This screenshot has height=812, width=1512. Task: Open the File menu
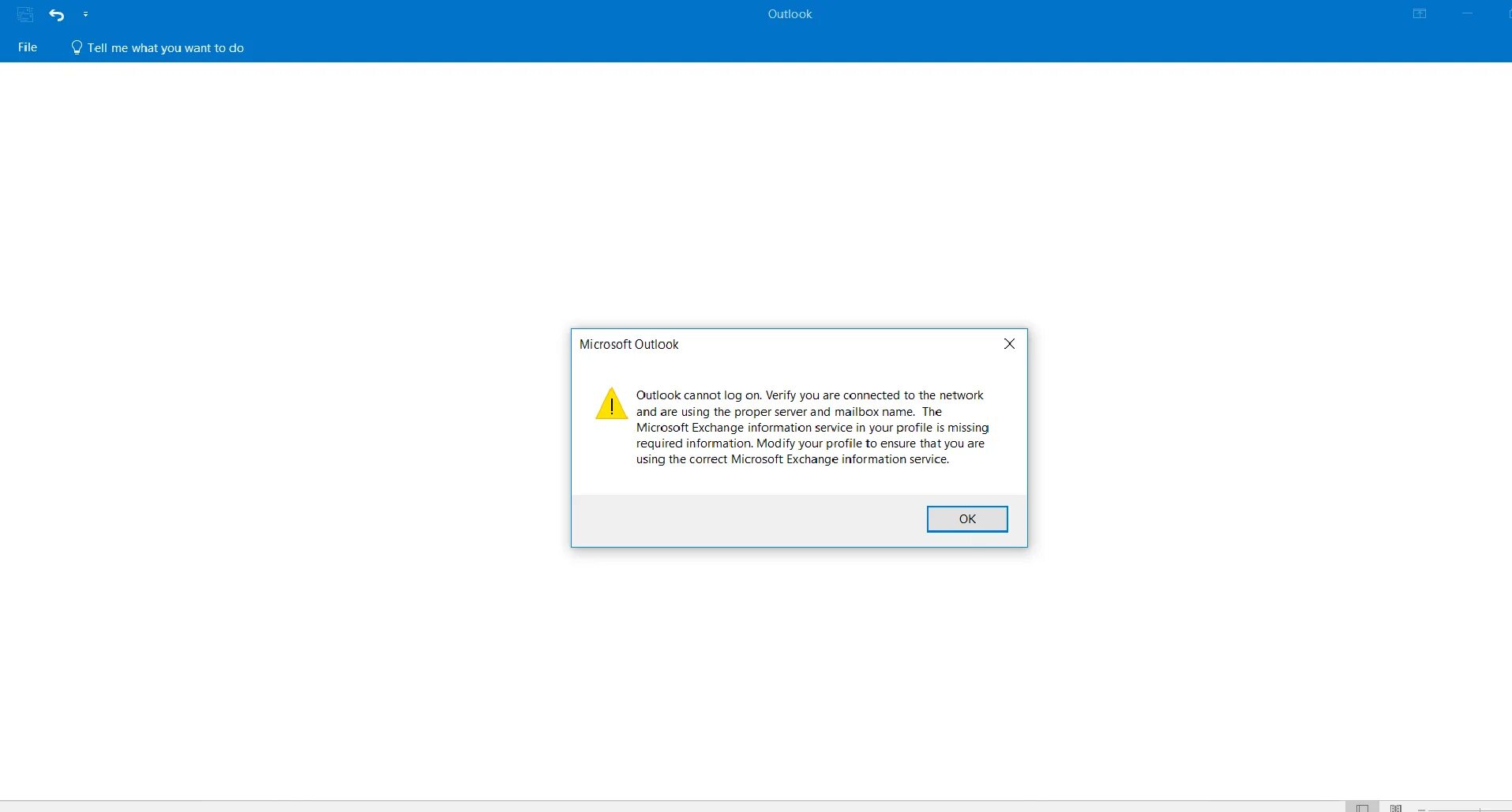coord(28,47)
